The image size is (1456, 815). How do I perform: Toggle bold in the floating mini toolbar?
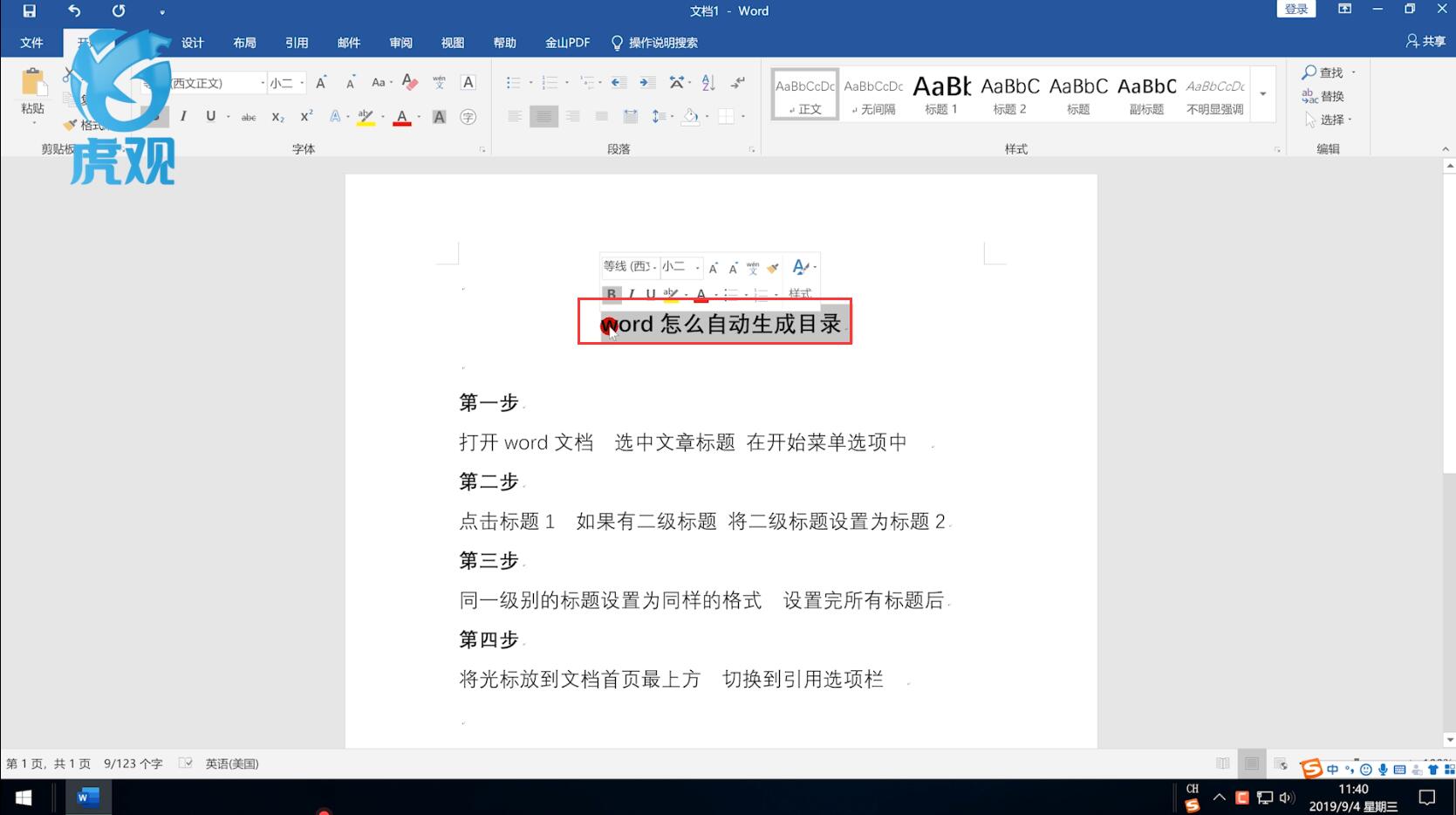pos(612,294)
